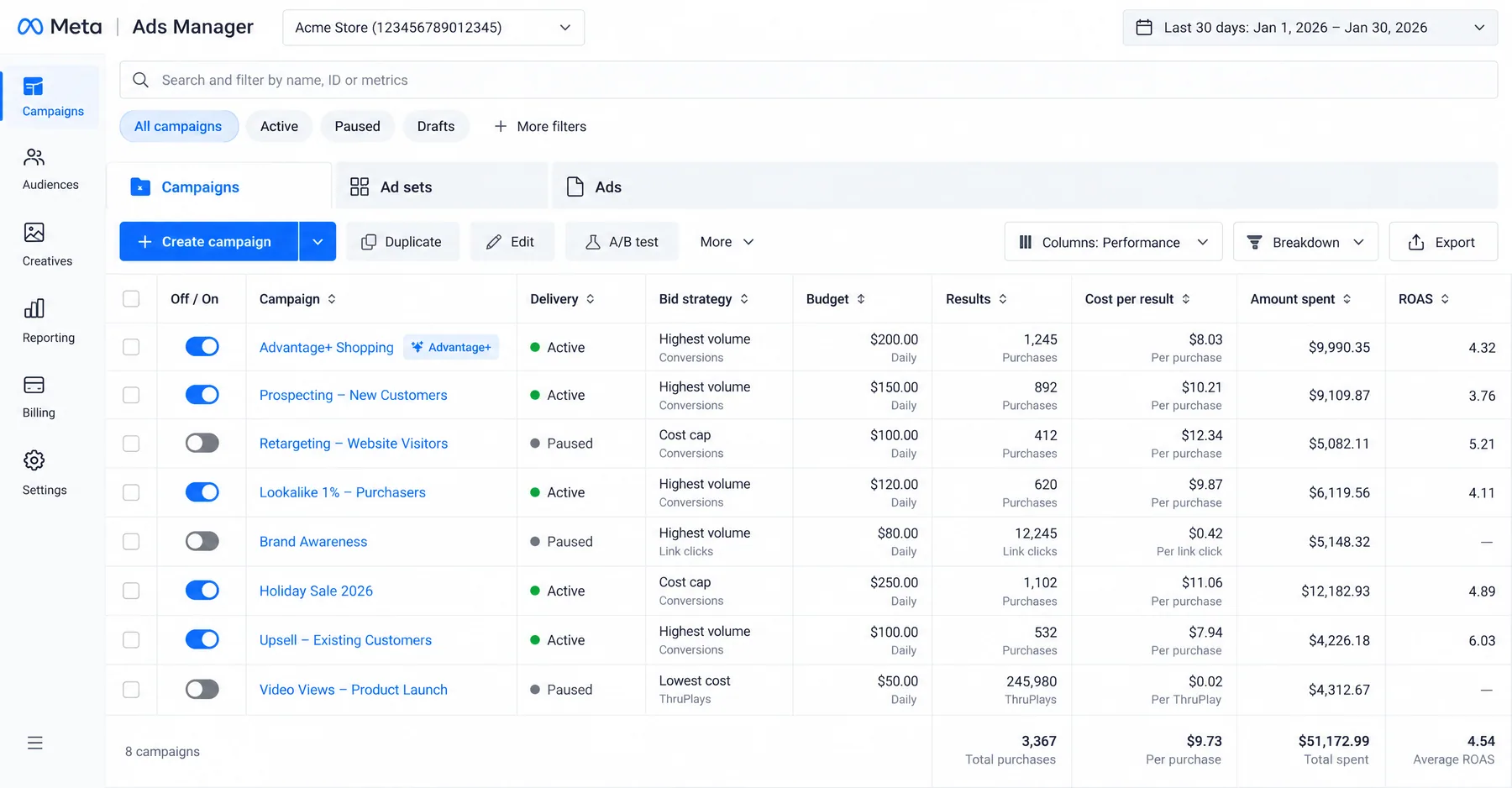Click the Columns bars icon
1512x788 pixels.
click(x=1026, y=242)
